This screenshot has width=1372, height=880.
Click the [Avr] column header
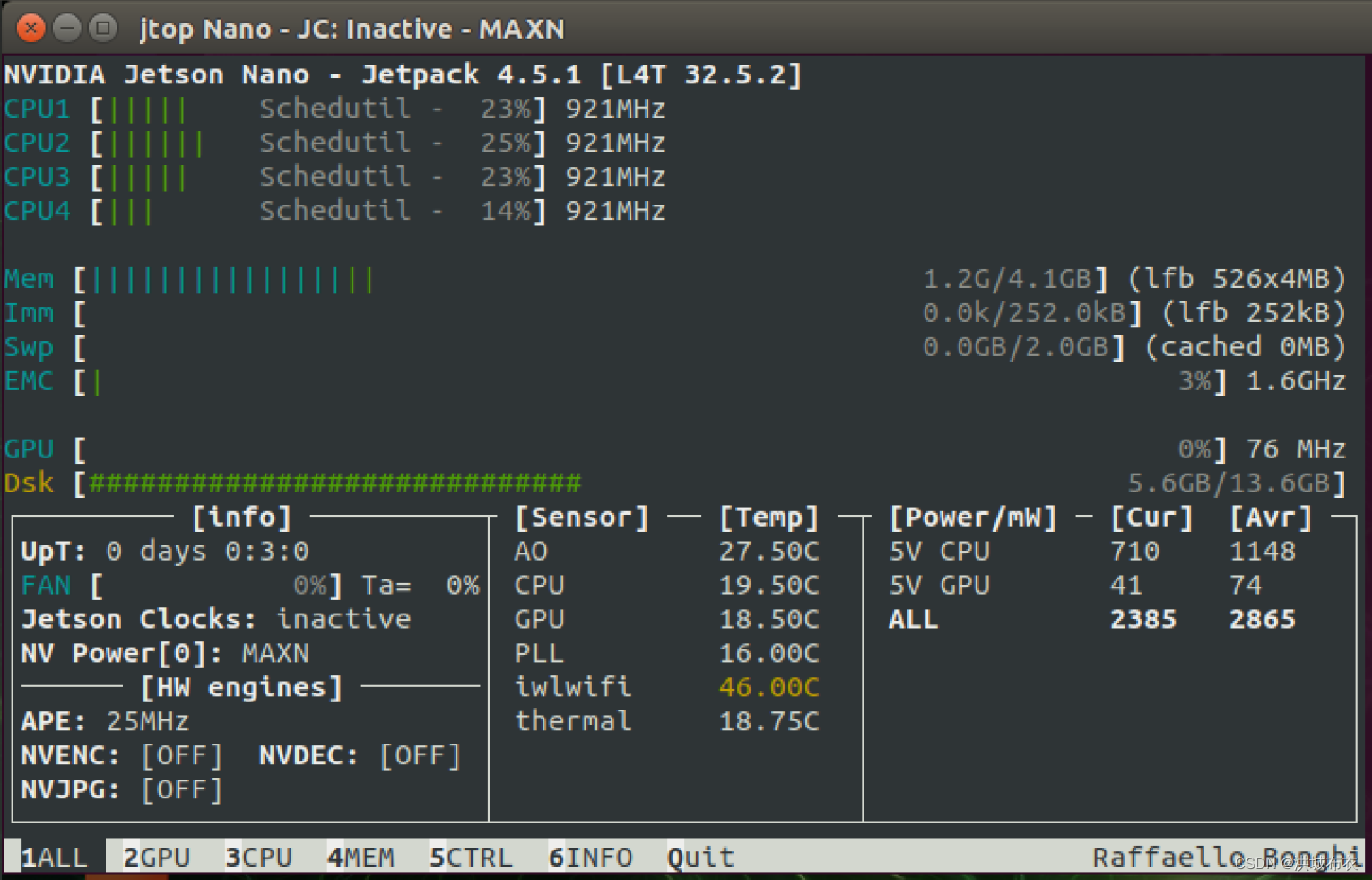click(x=1272, y=517)
